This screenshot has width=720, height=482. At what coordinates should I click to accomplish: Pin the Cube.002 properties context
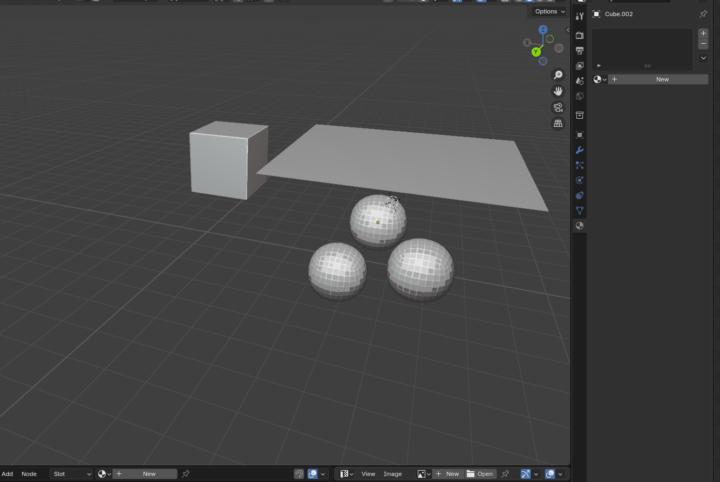703,14
